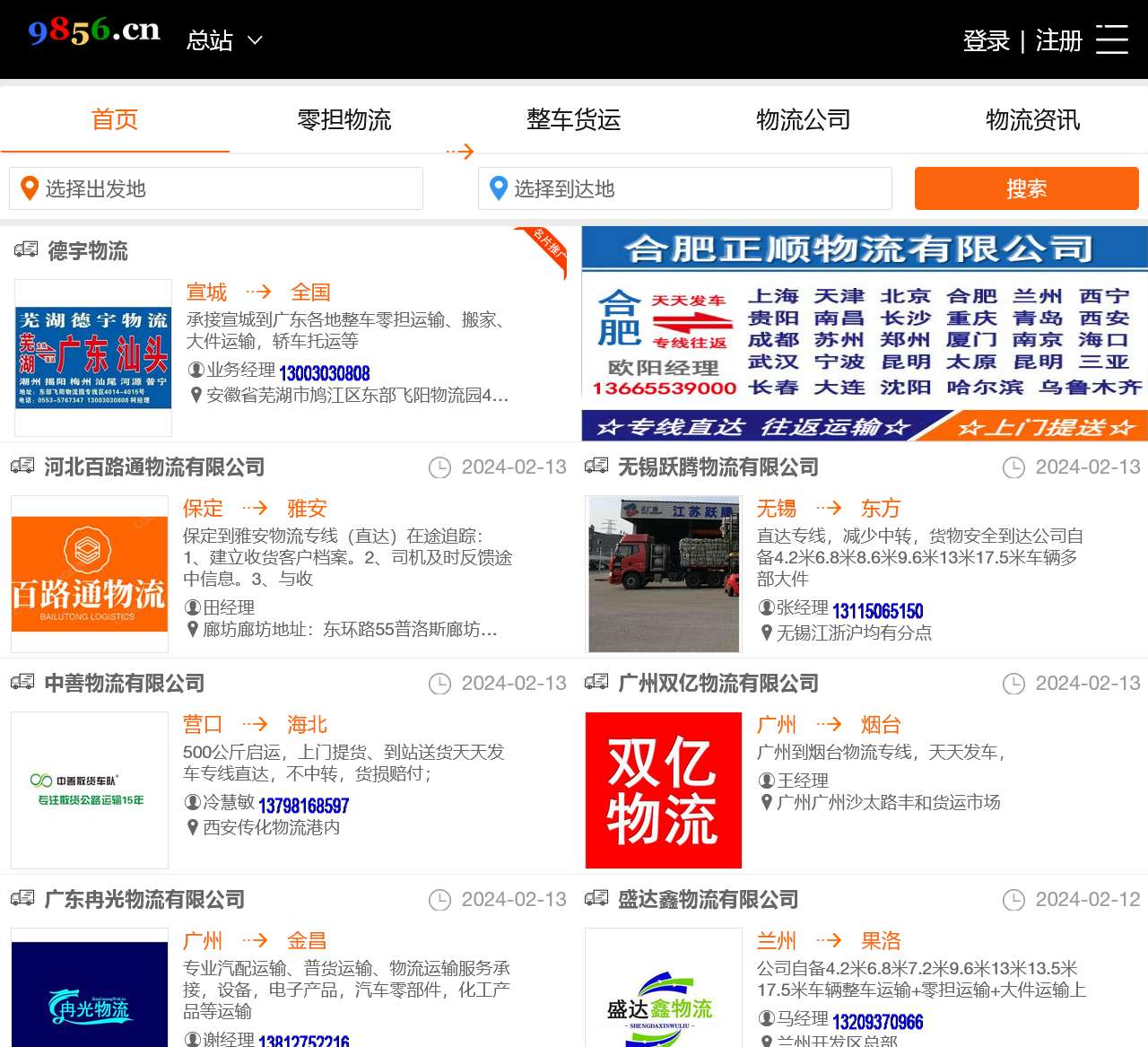The width and height of the screenshot is (1148, 1047).
Task: Click the person icon beside 张经理
Action: [767, 608]
